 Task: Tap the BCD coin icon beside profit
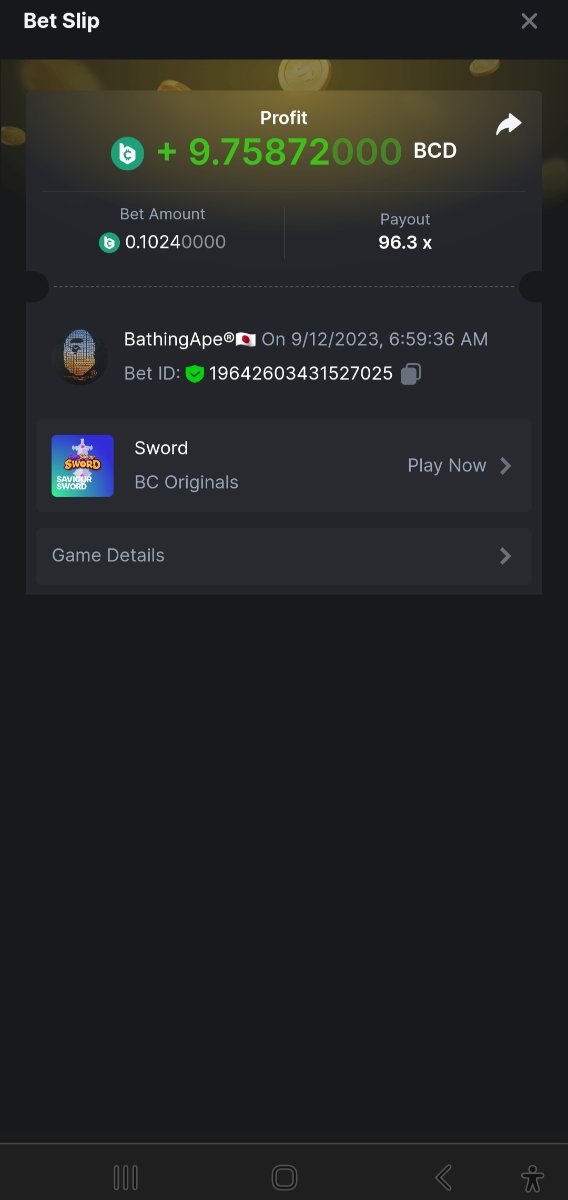click(x=127, y=153)
